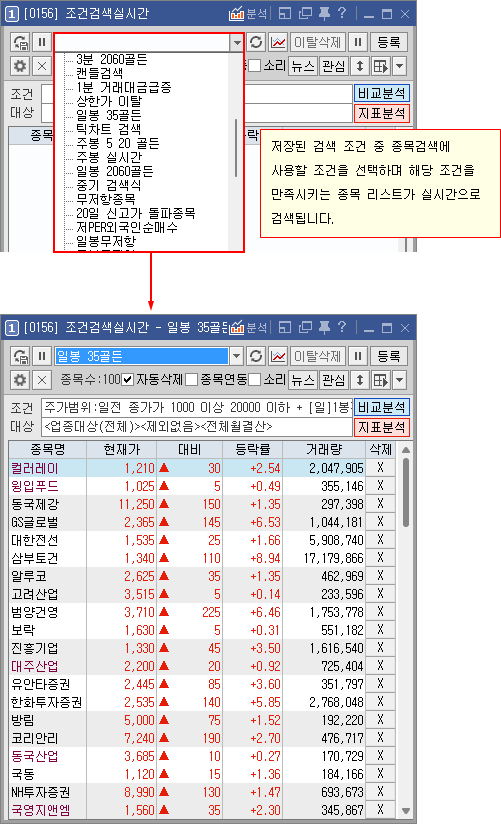
Task: Click the 지표분석 button in lower window
Action: pyautogui.click(x=382, y=427)
